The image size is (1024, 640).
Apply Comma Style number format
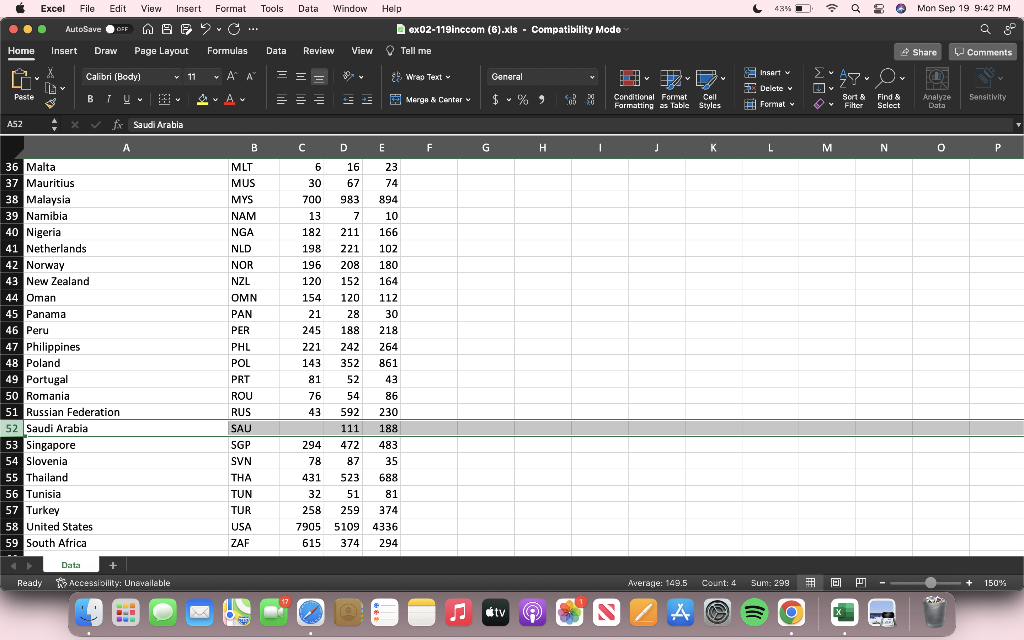click(541, 100)
